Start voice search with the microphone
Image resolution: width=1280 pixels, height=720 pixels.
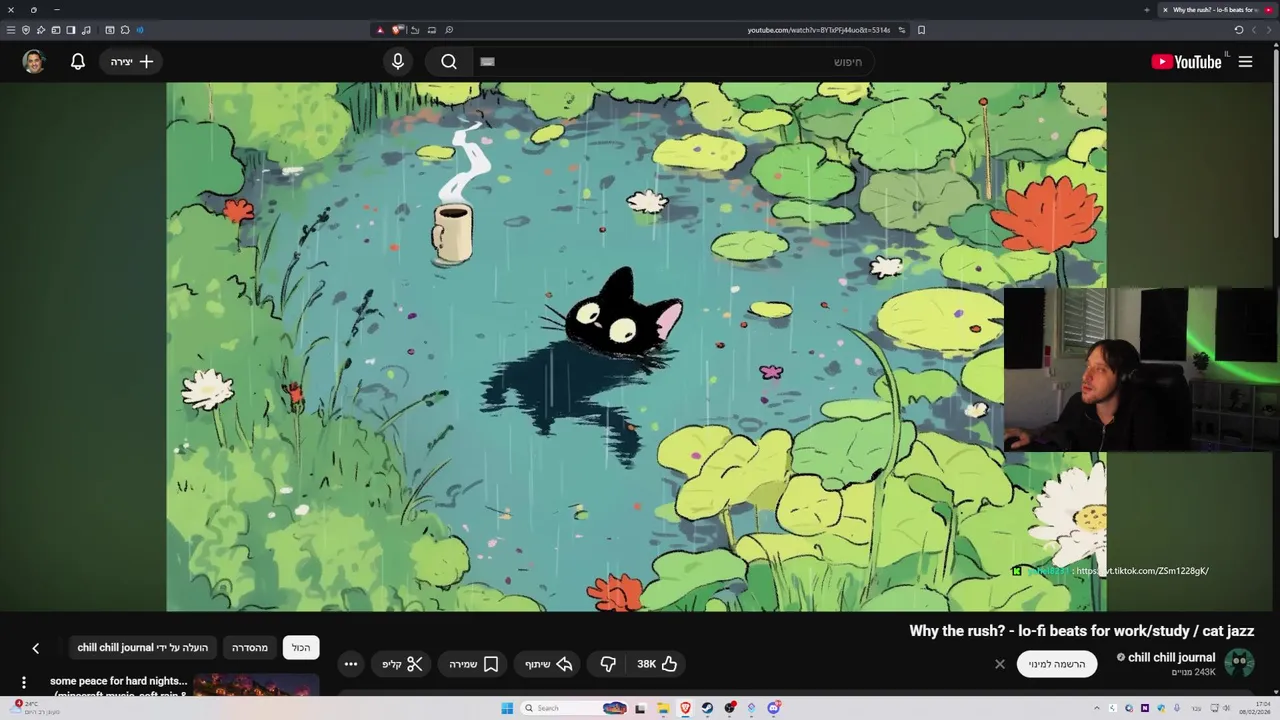tap(398, 62)
